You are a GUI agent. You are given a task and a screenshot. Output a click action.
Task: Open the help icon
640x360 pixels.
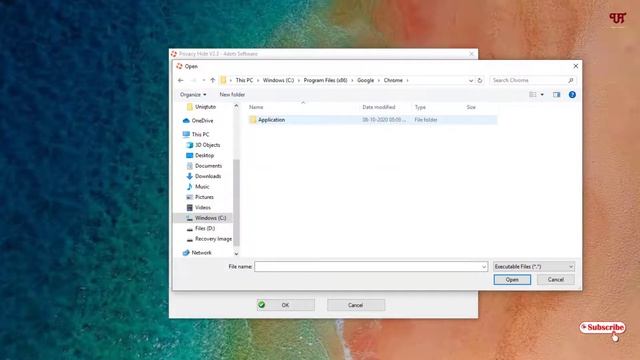click(x=572, y=95)
